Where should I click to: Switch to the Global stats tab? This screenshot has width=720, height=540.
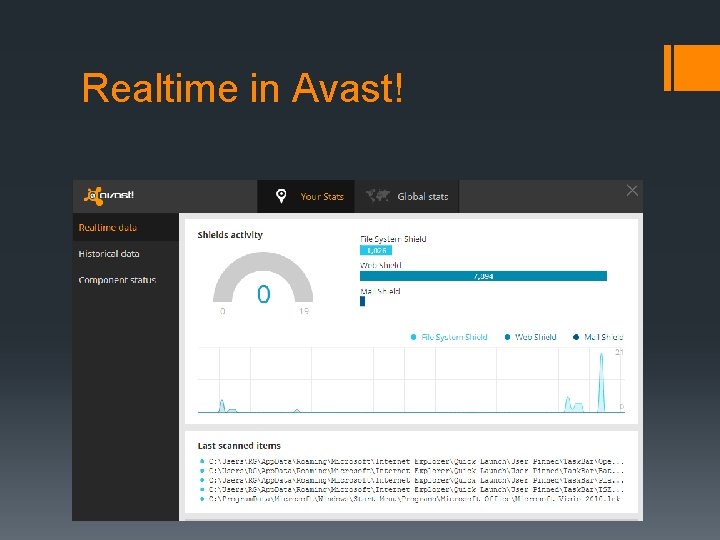(x=407, y=196)
